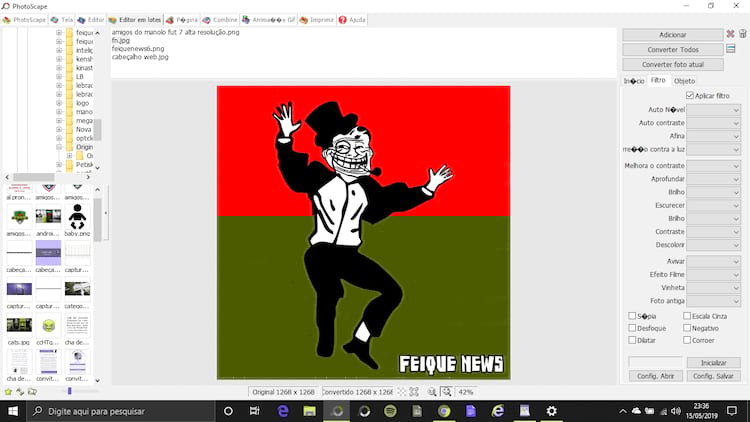Open Spotify from the taskbar
The height and width of the screenshot is (422, 750).
(x=390, y=411)
